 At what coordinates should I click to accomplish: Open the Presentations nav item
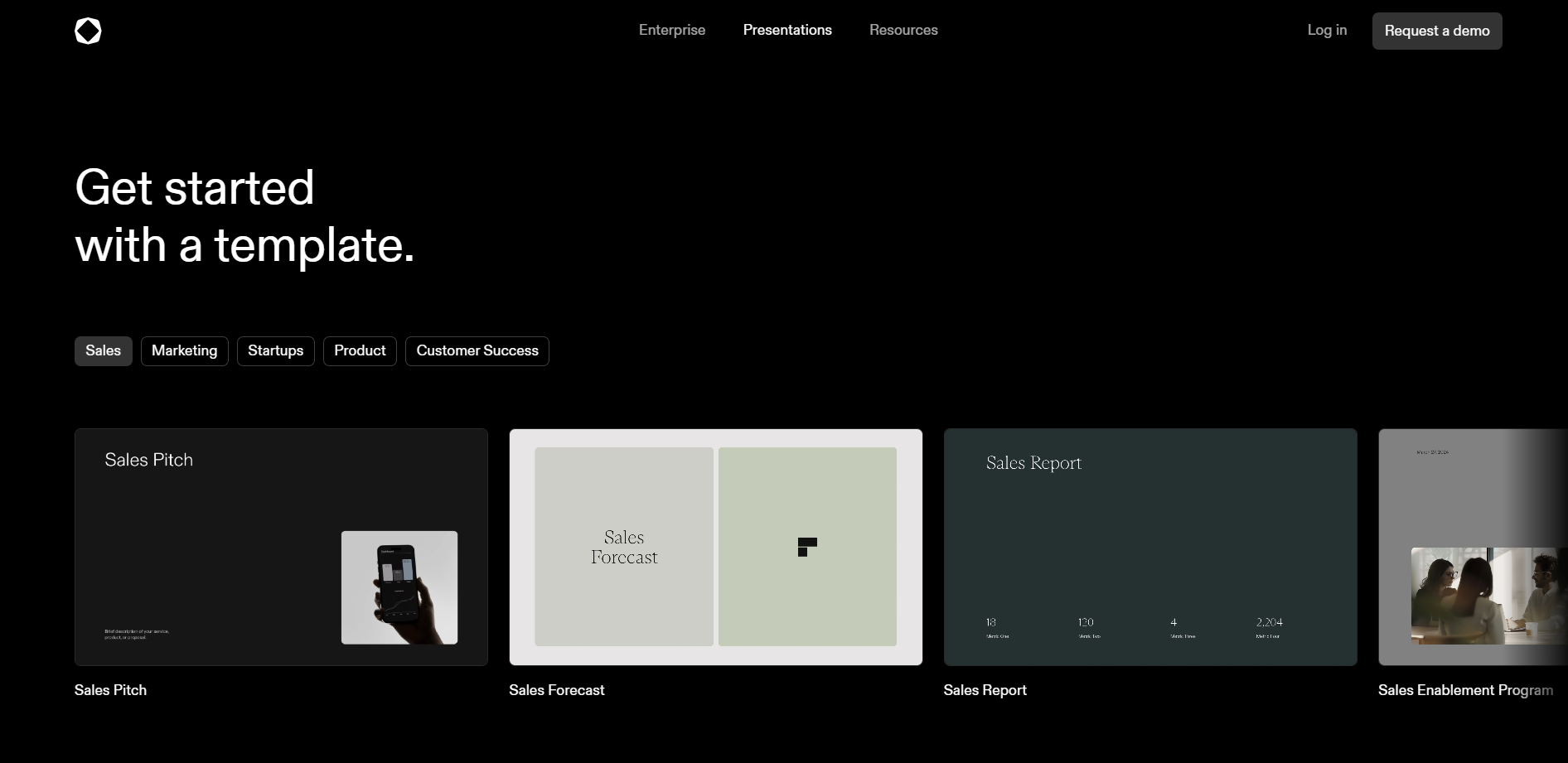tap(787, 30)
